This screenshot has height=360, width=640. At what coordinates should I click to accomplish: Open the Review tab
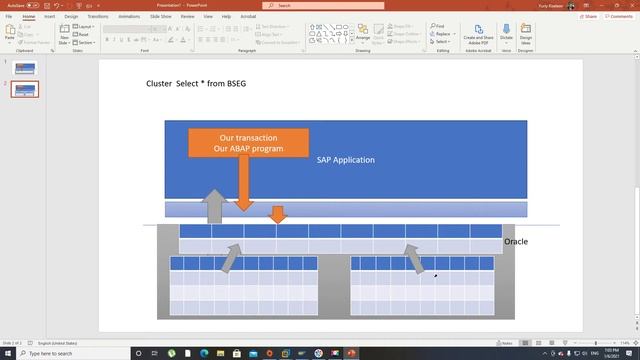(187, 16)
